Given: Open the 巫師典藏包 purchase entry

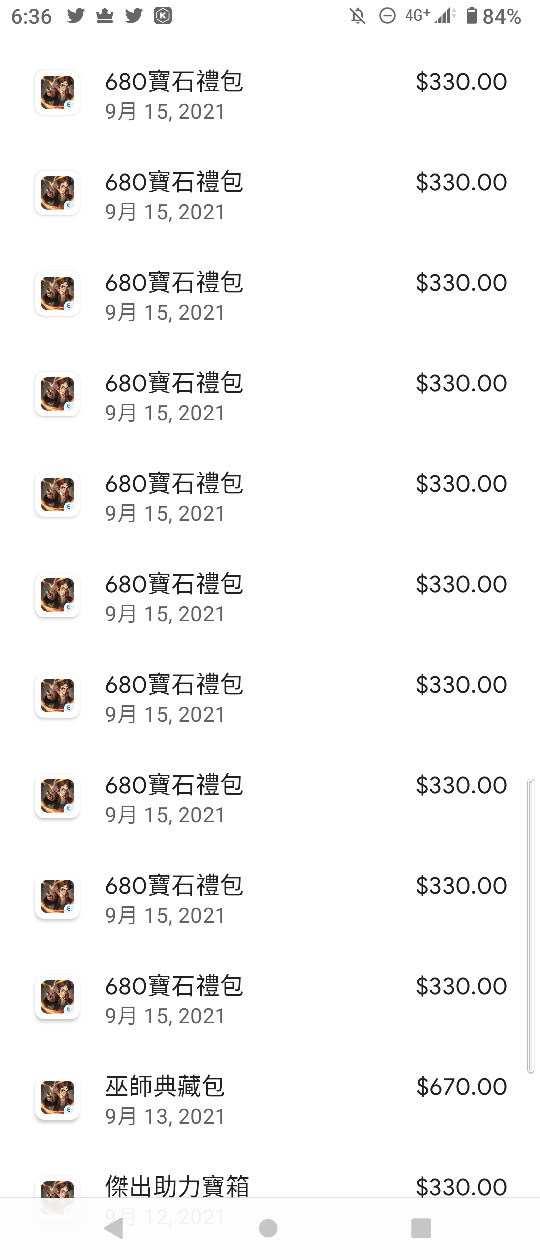Looking at the screenshot, I should (x=270, y=1100).
